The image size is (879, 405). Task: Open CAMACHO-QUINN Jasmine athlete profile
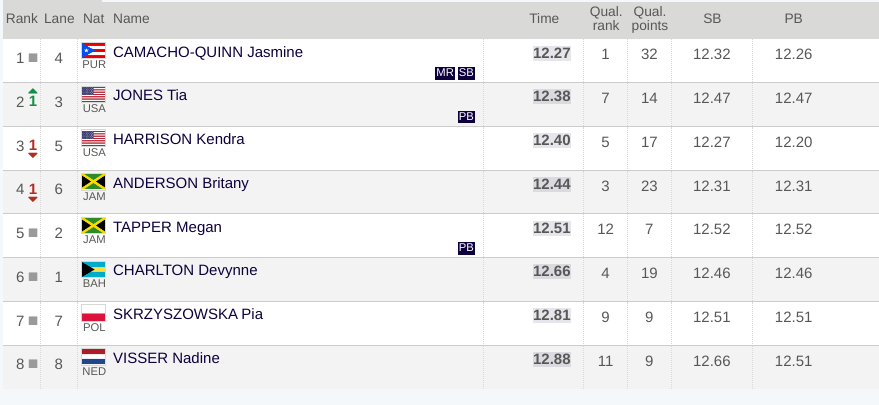[x=207, y=52]
